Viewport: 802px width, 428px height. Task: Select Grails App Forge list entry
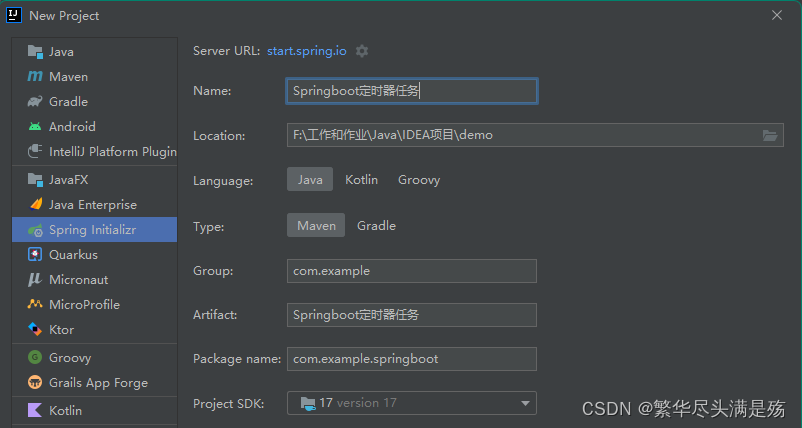tap(95, 382)
